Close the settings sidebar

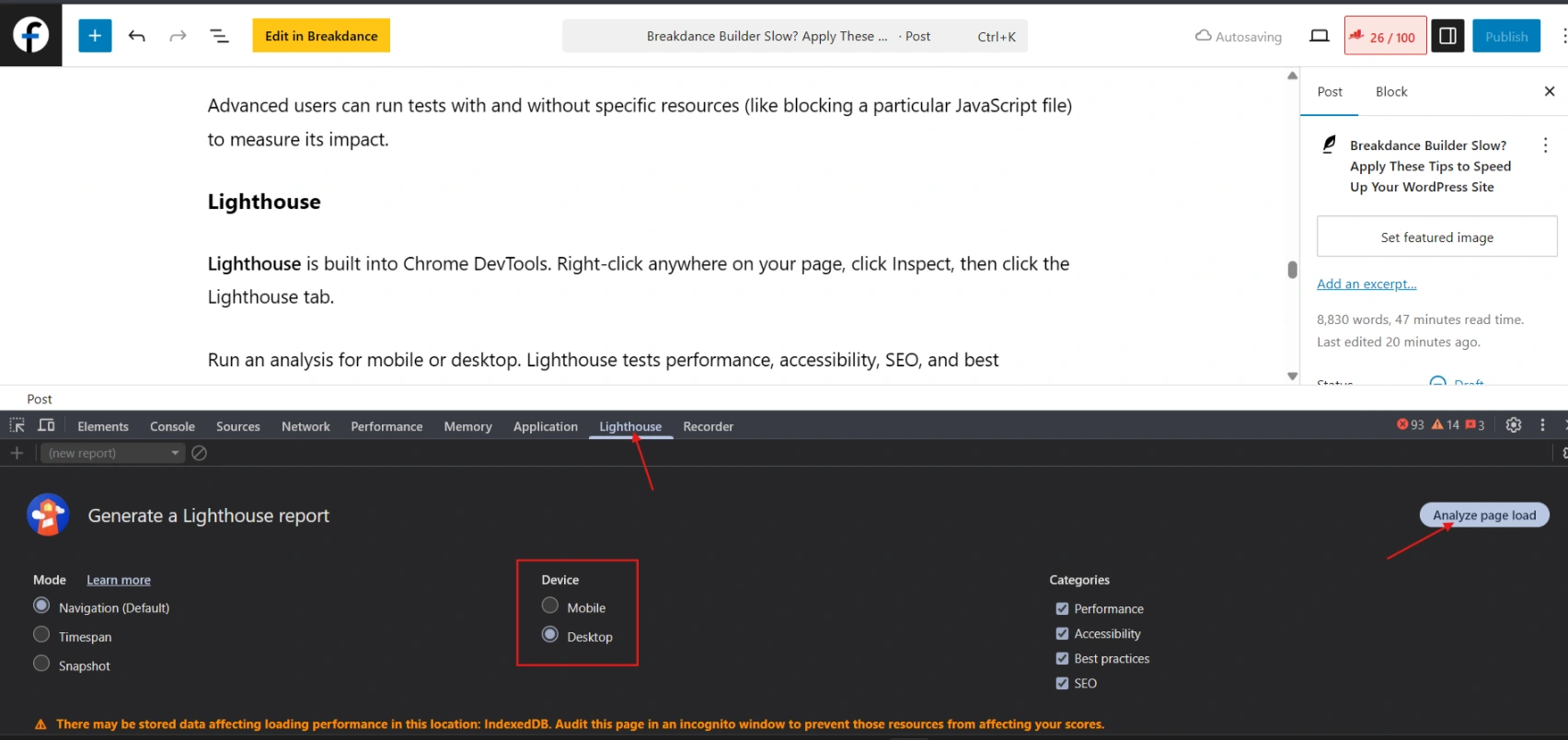[x=1550, y=91]
